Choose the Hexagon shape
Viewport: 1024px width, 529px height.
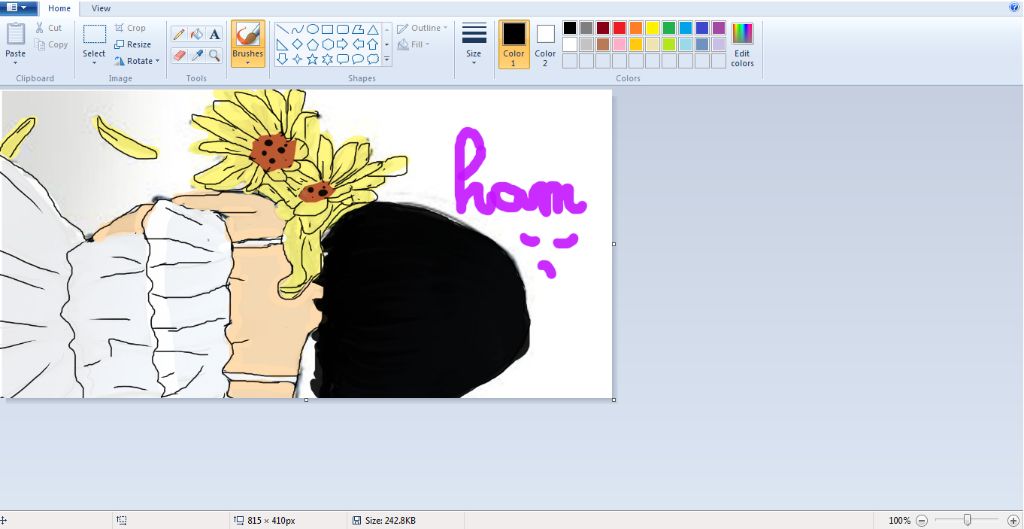point(328,44)
